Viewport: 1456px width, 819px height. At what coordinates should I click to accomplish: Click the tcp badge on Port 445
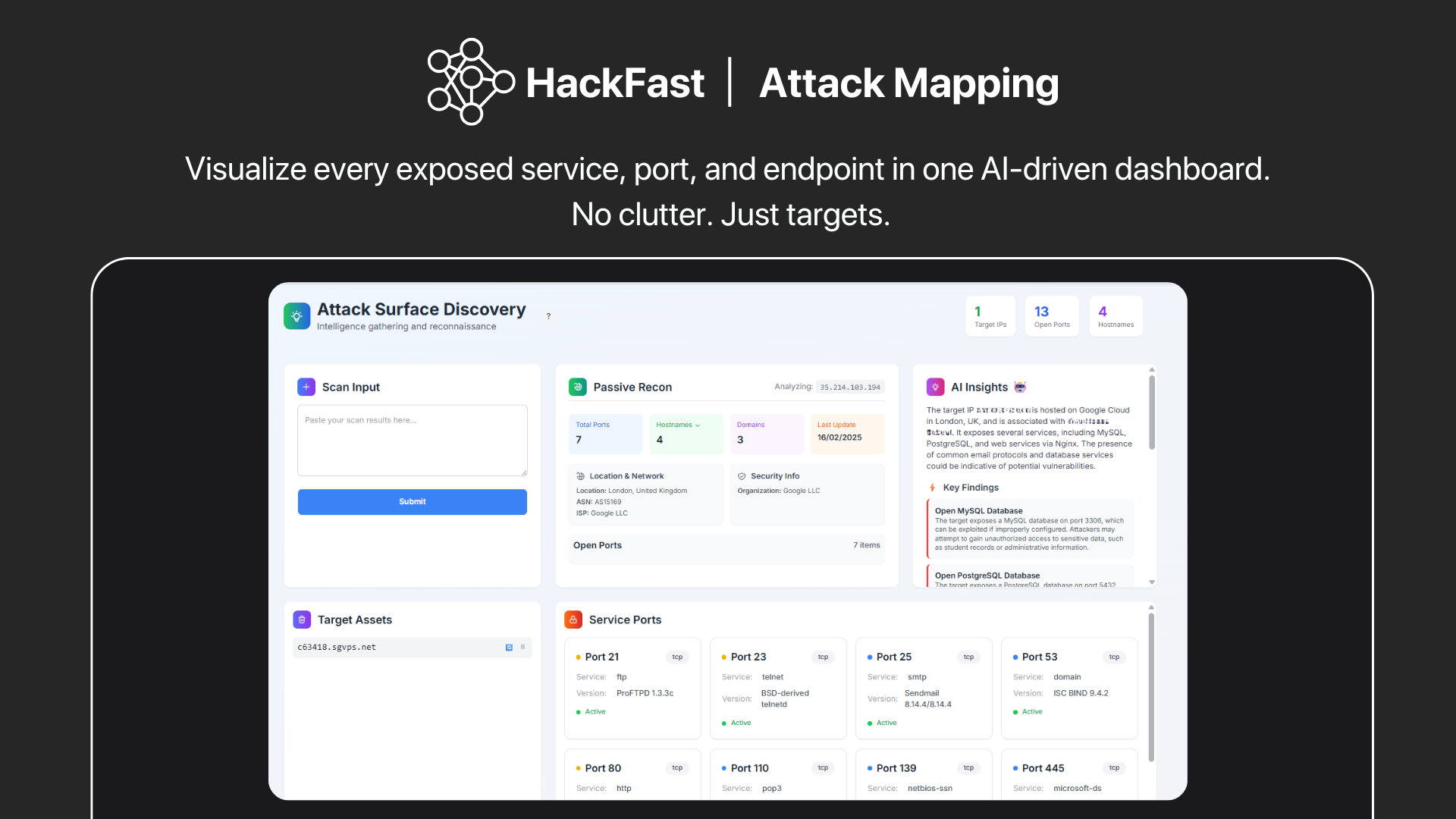(1114, 768)
